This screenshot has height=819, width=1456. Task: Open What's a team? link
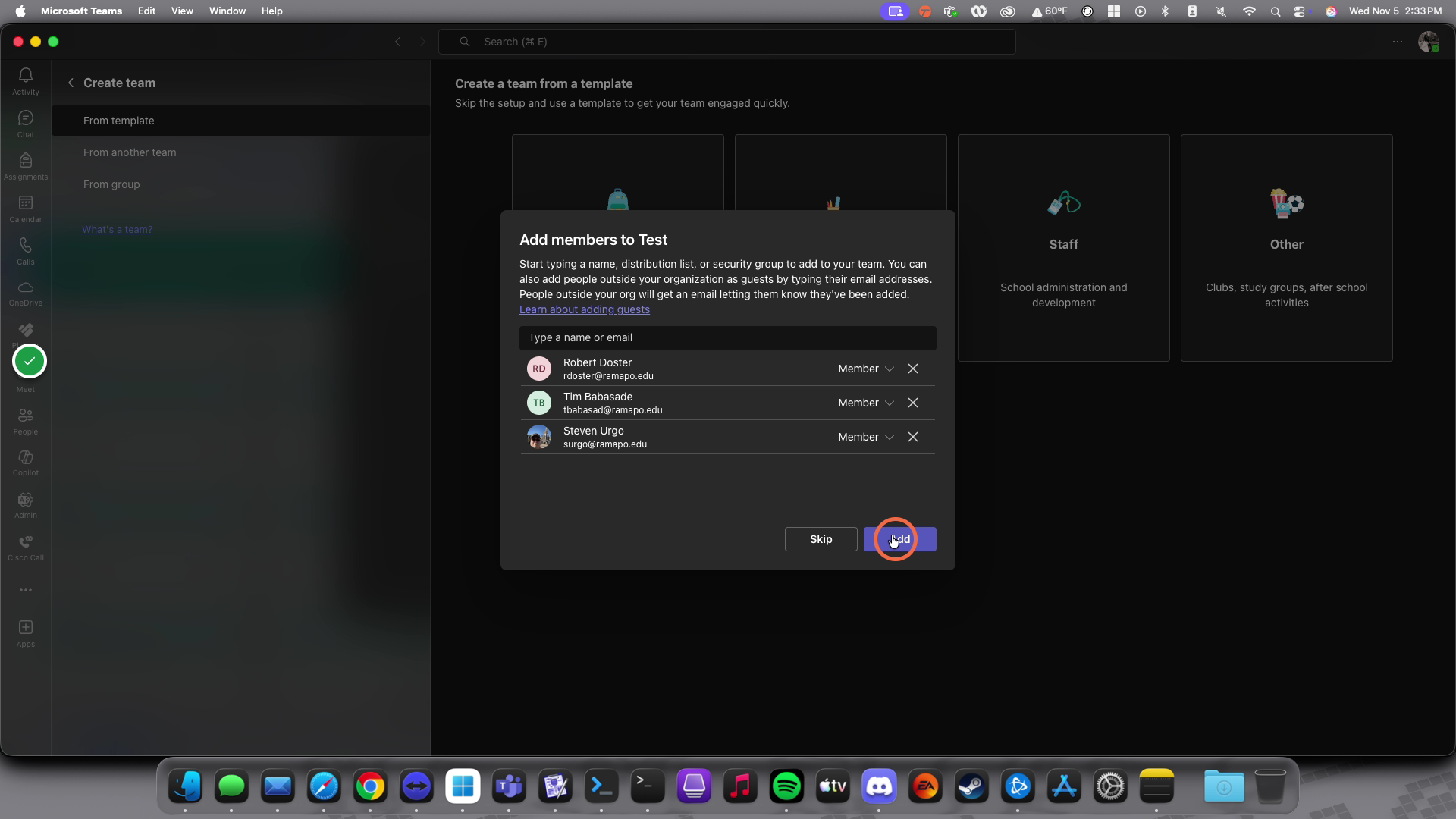(x=118, y=229)
